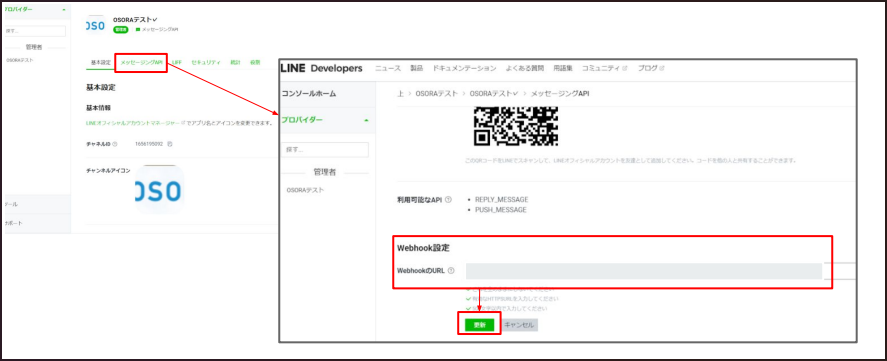The height and width of the screenshot is (361, 887).
Task: Focus search field in front window sidebar
Action: click(325, 150)
